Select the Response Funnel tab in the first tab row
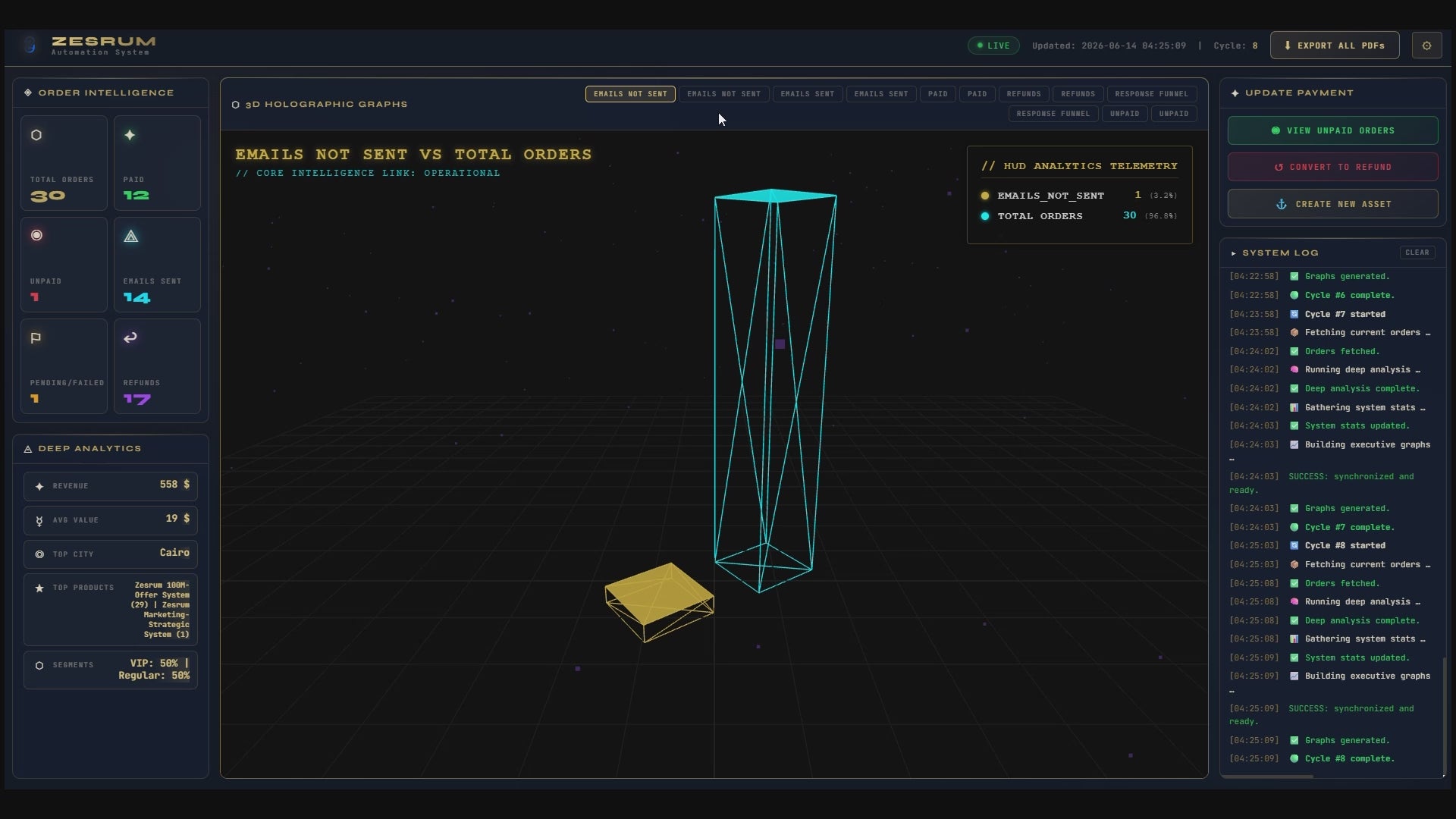This screenshot has height=819, width=1456. pos(1151,94)
